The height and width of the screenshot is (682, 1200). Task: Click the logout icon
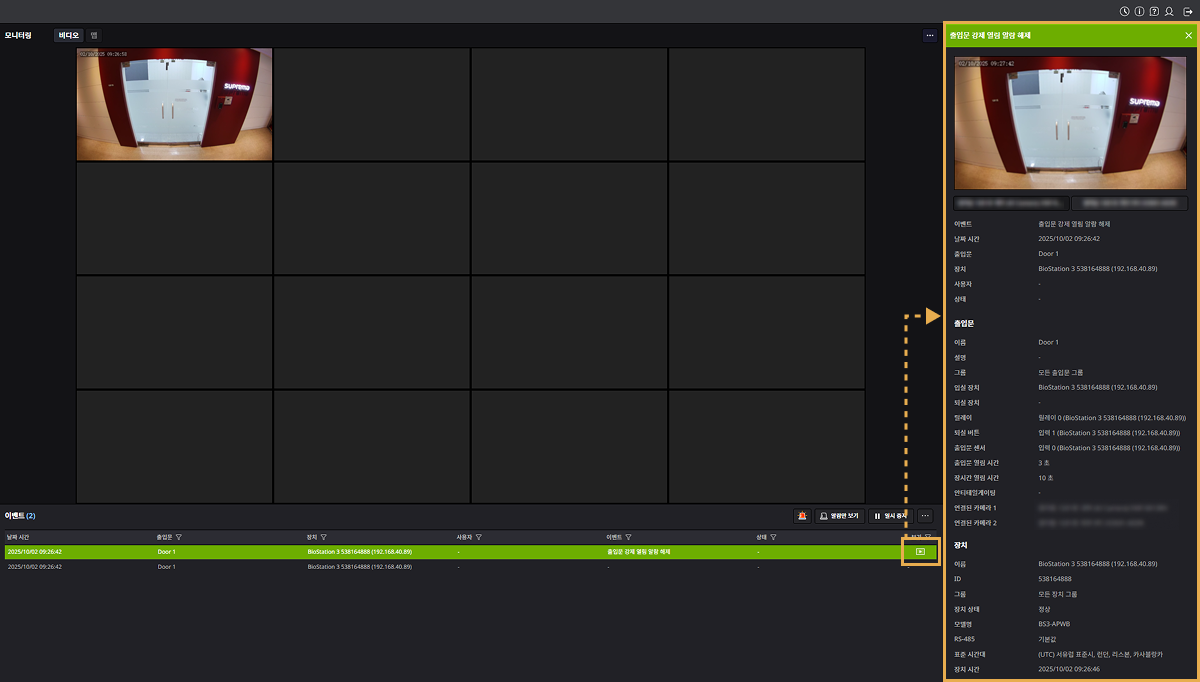point(1186,11)
